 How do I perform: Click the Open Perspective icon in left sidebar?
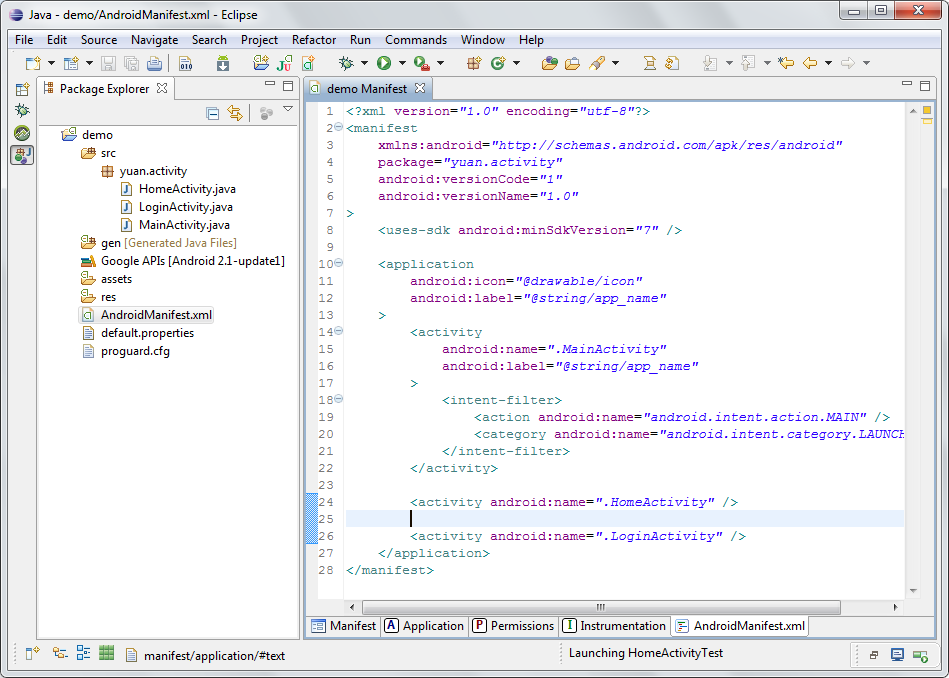[22, 90]
